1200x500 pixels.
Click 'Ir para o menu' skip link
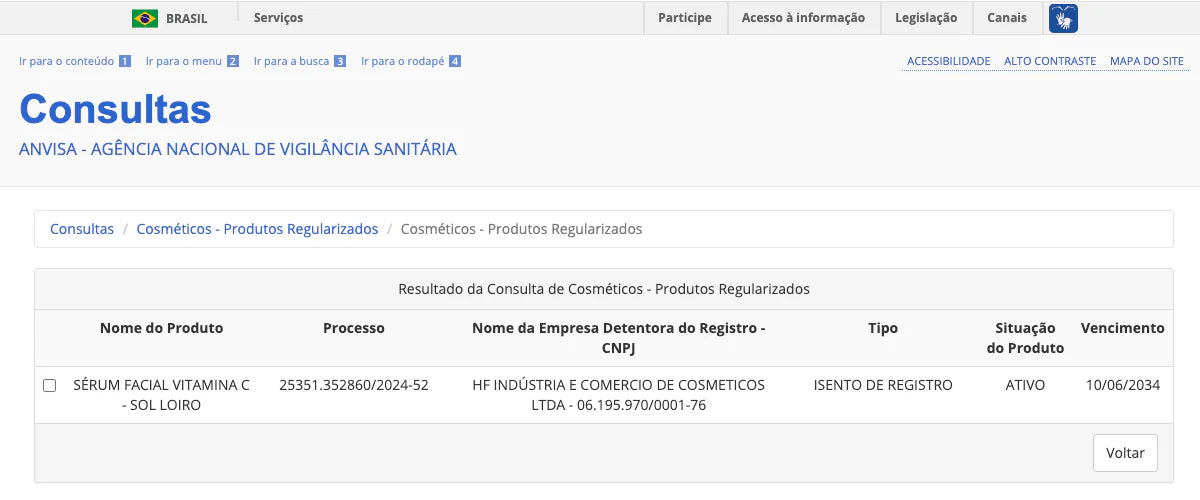(x=183, y=62)
